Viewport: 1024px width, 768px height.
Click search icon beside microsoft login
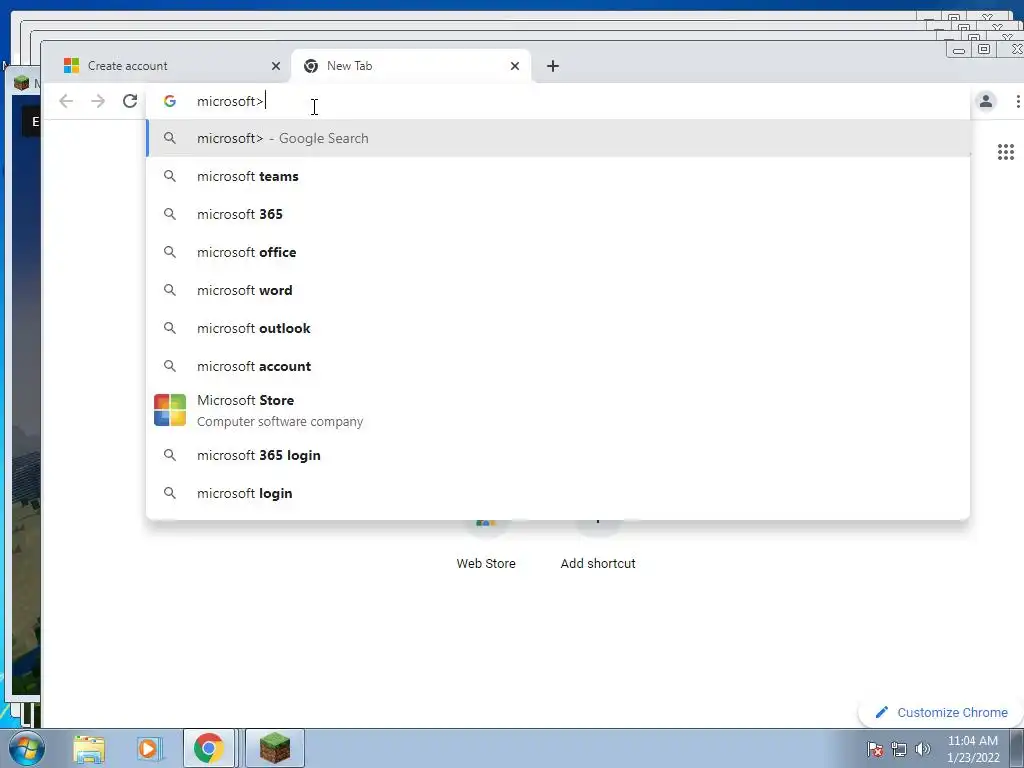170,493
